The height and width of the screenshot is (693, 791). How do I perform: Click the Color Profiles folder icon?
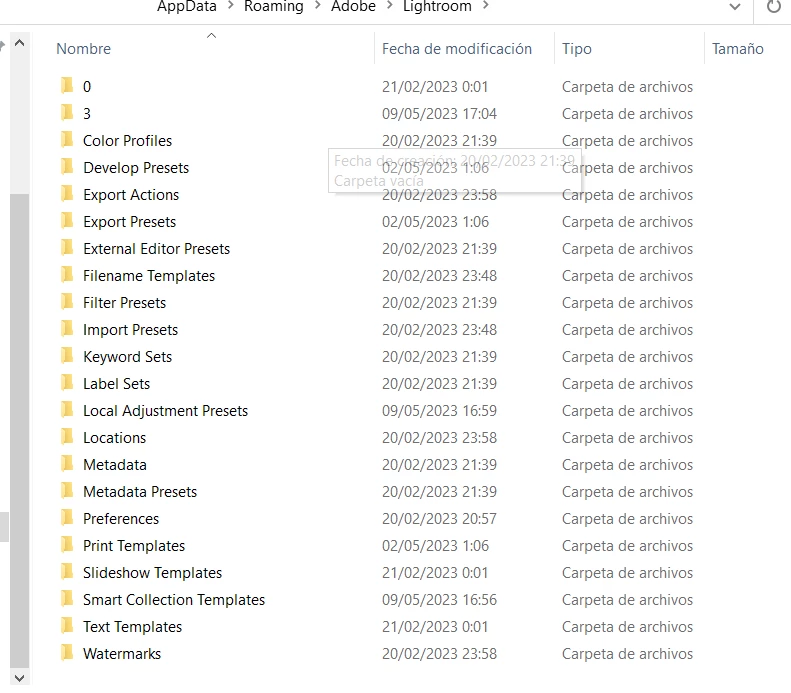[x=67, y=140]
